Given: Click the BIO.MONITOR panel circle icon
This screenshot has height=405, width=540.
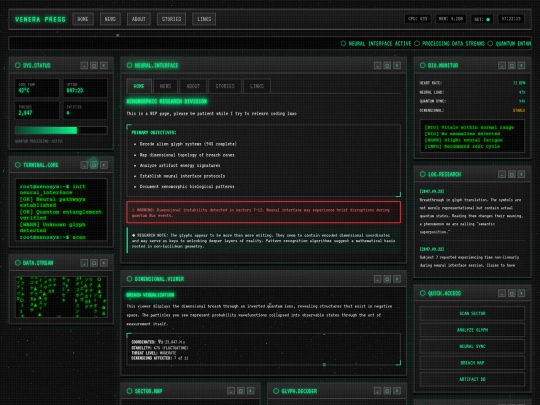Looking at the screenshot, I should click(423, 65).
